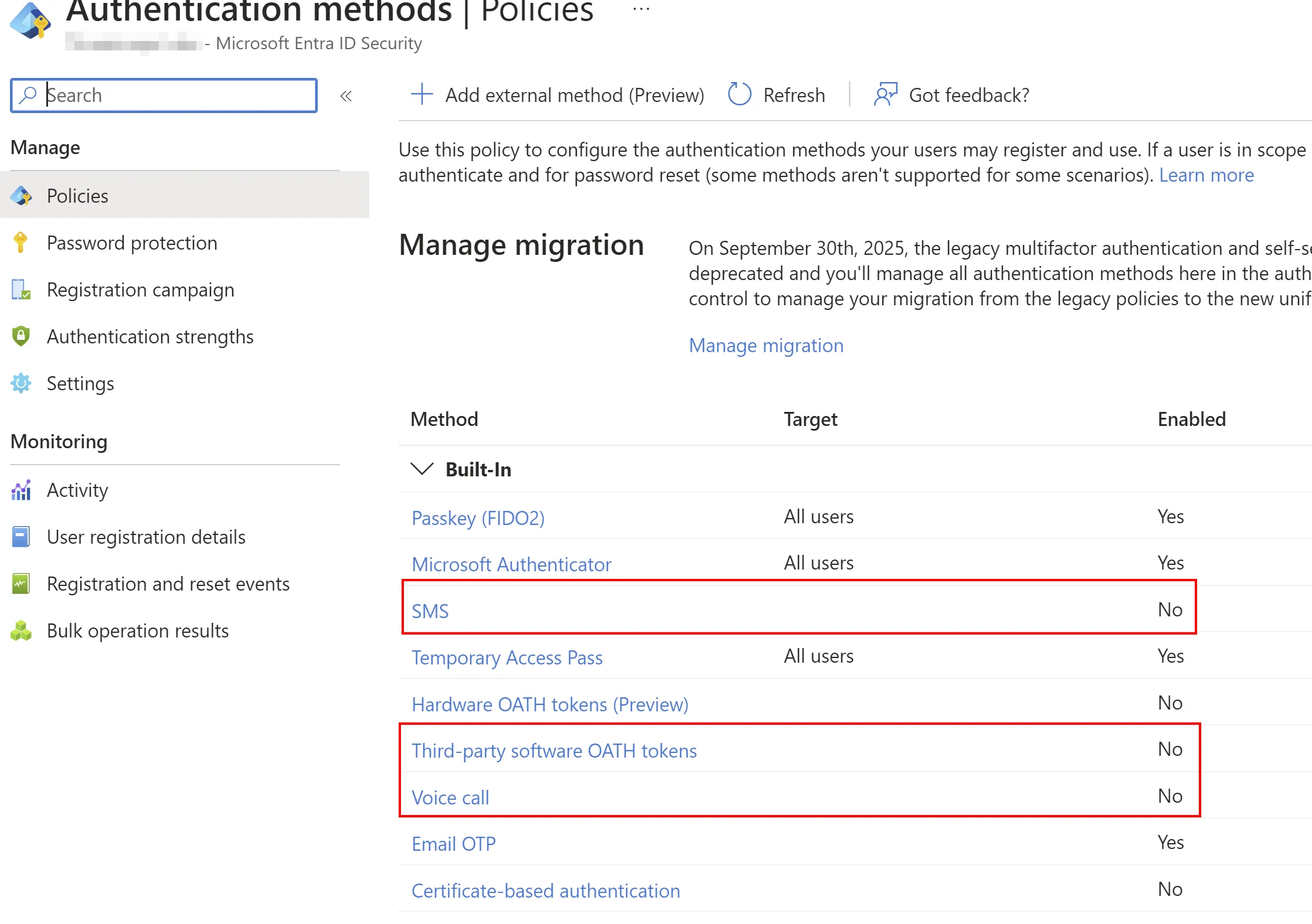Click the Manage migration link

click(766, 345)
